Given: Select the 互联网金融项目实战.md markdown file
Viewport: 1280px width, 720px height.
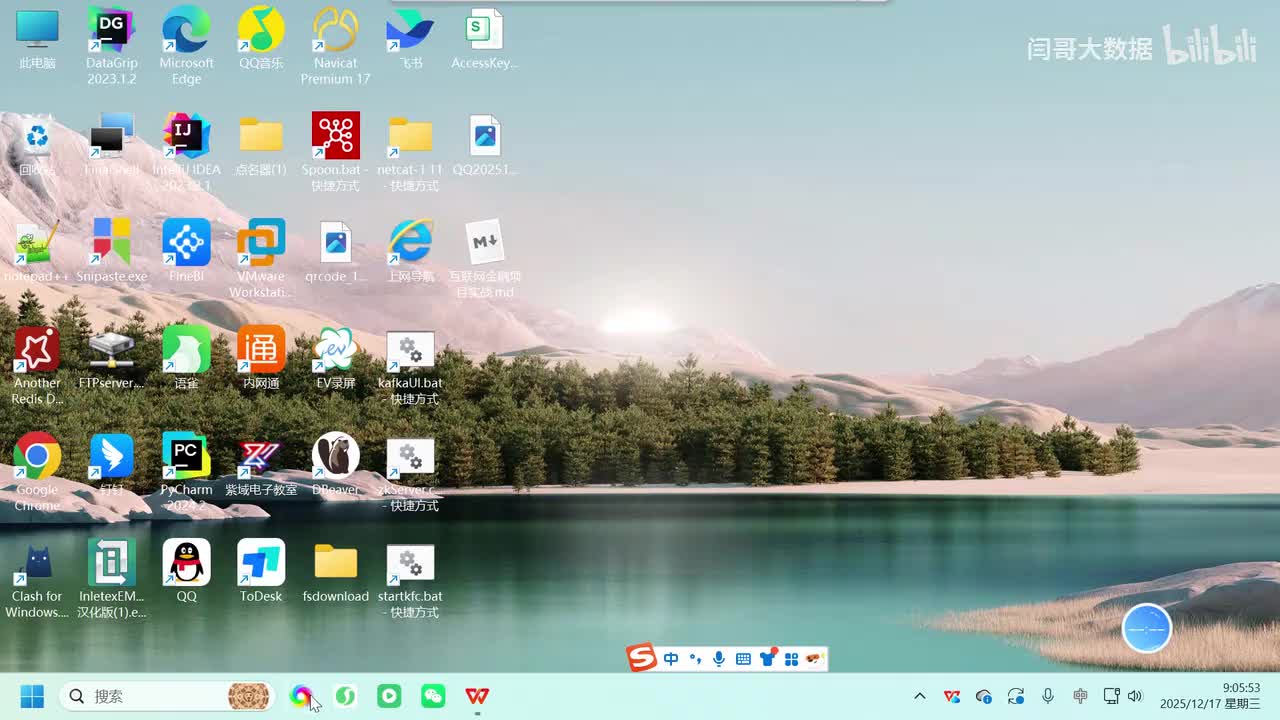Looking at the screenshot, I should pyautogui.click(x=484, y=259).
